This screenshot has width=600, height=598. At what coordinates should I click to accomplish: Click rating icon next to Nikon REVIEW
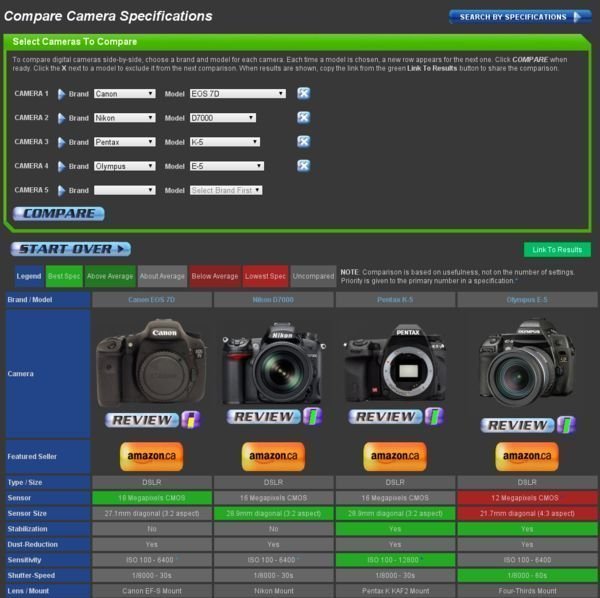point(313,416)
